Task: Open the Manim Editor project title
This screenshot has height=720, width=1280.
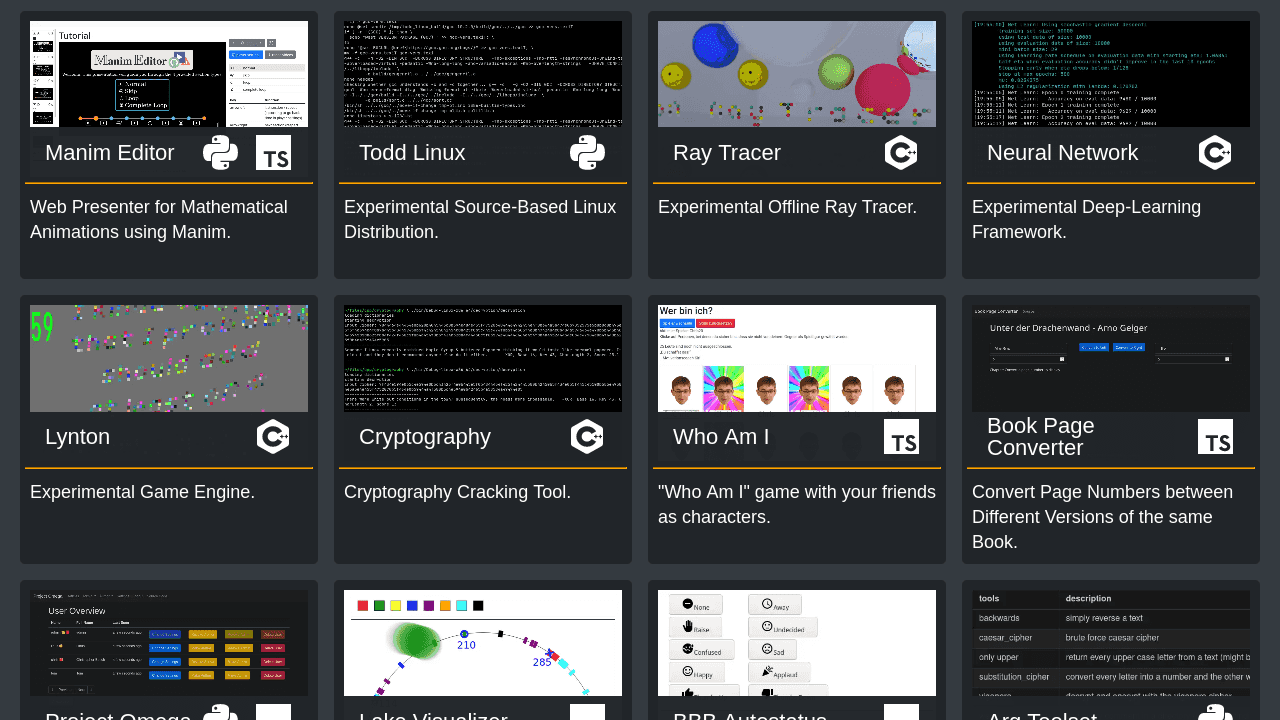Action: coord(110,153)
